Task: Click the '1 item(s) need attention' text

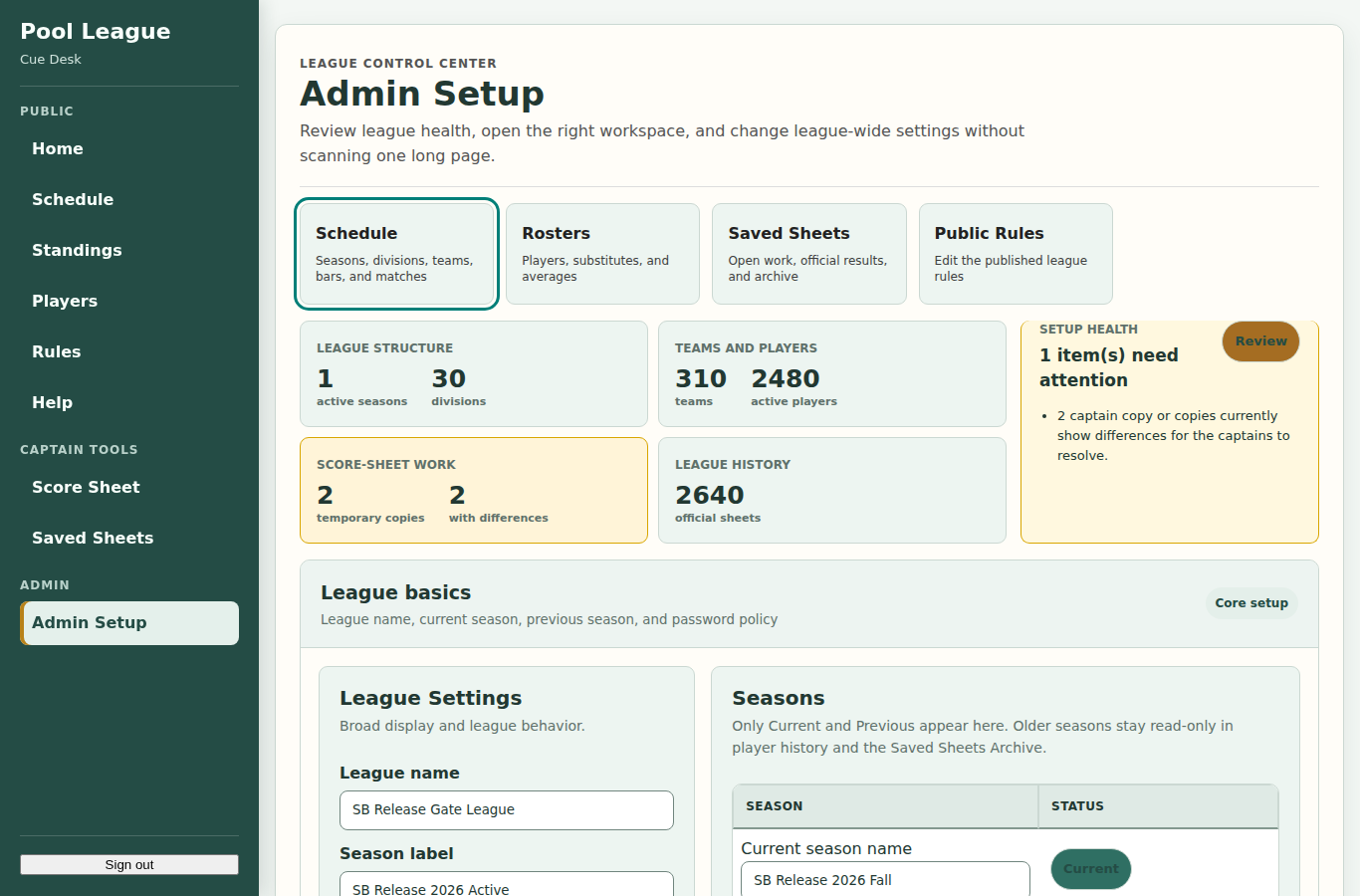Action: click(1109, 367)
